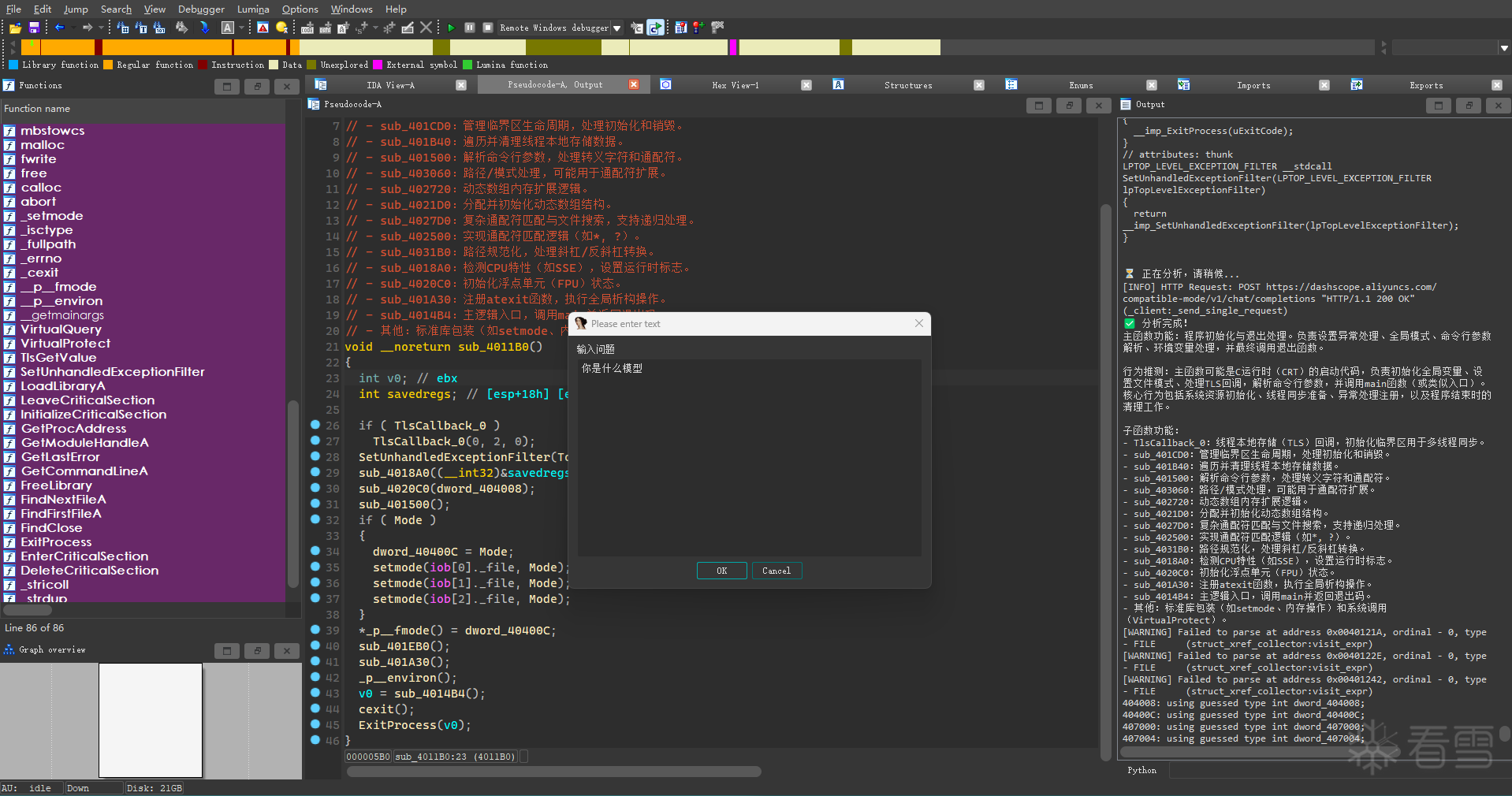Toggle breakpoint dot on line 45
Viewport: 1512px width, 796px height.
[x=315, y=724]
